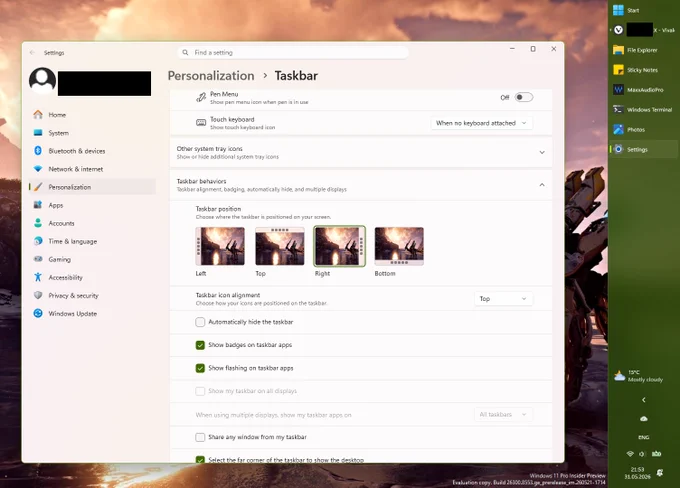Open the Touch keyboard dropdown

click(481, 123)
